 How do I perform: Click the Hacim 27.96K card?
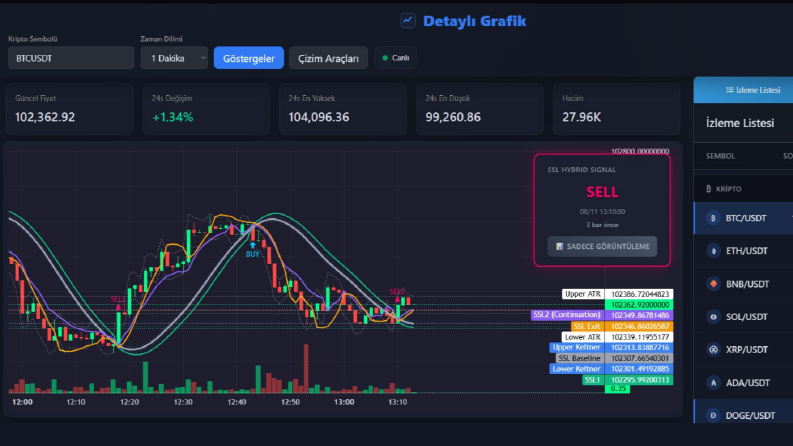click(x=616, y=109)
